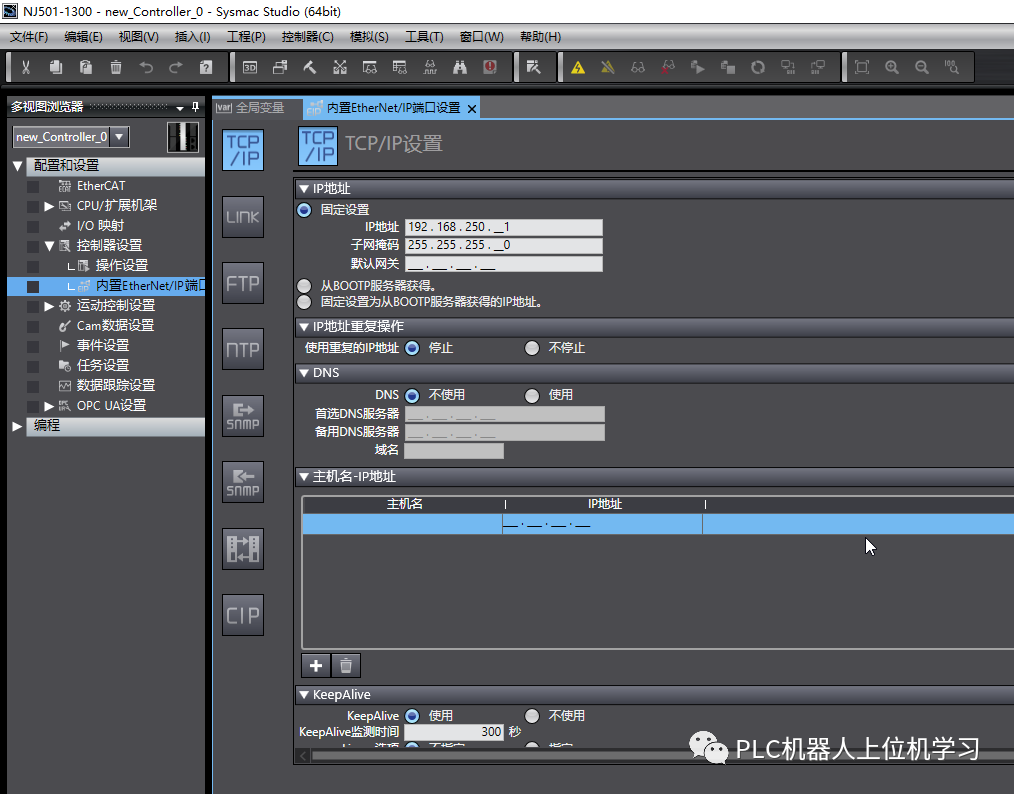Click the synchronize circular arrow toolbar icon
This screenshot has width=1014, height=794.
[x=758, y=67]
